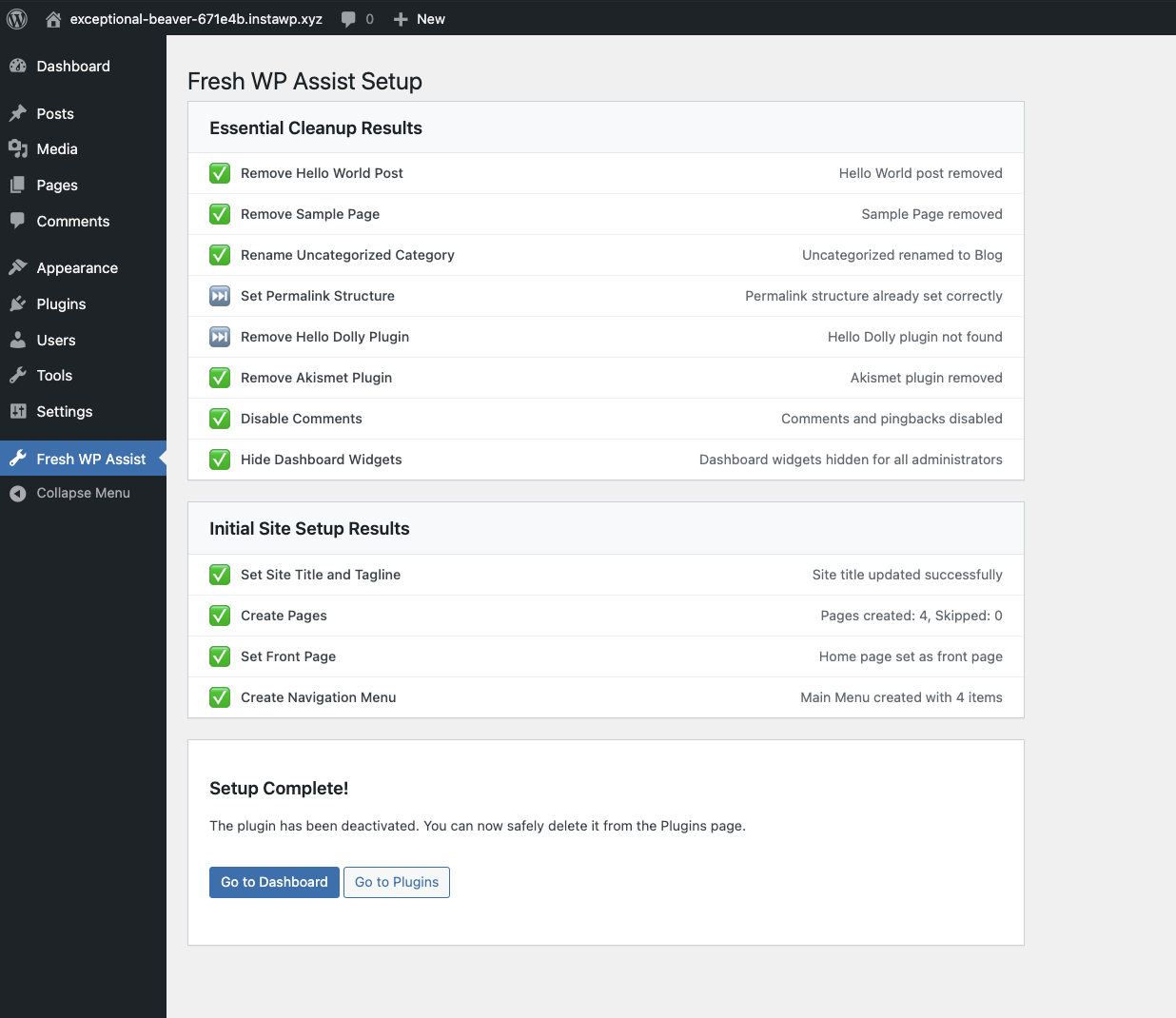Select the Fresh WP Assist menu item
Image resolution: width=1176 pixels, height=1018 pixels.
coord(90,459)
